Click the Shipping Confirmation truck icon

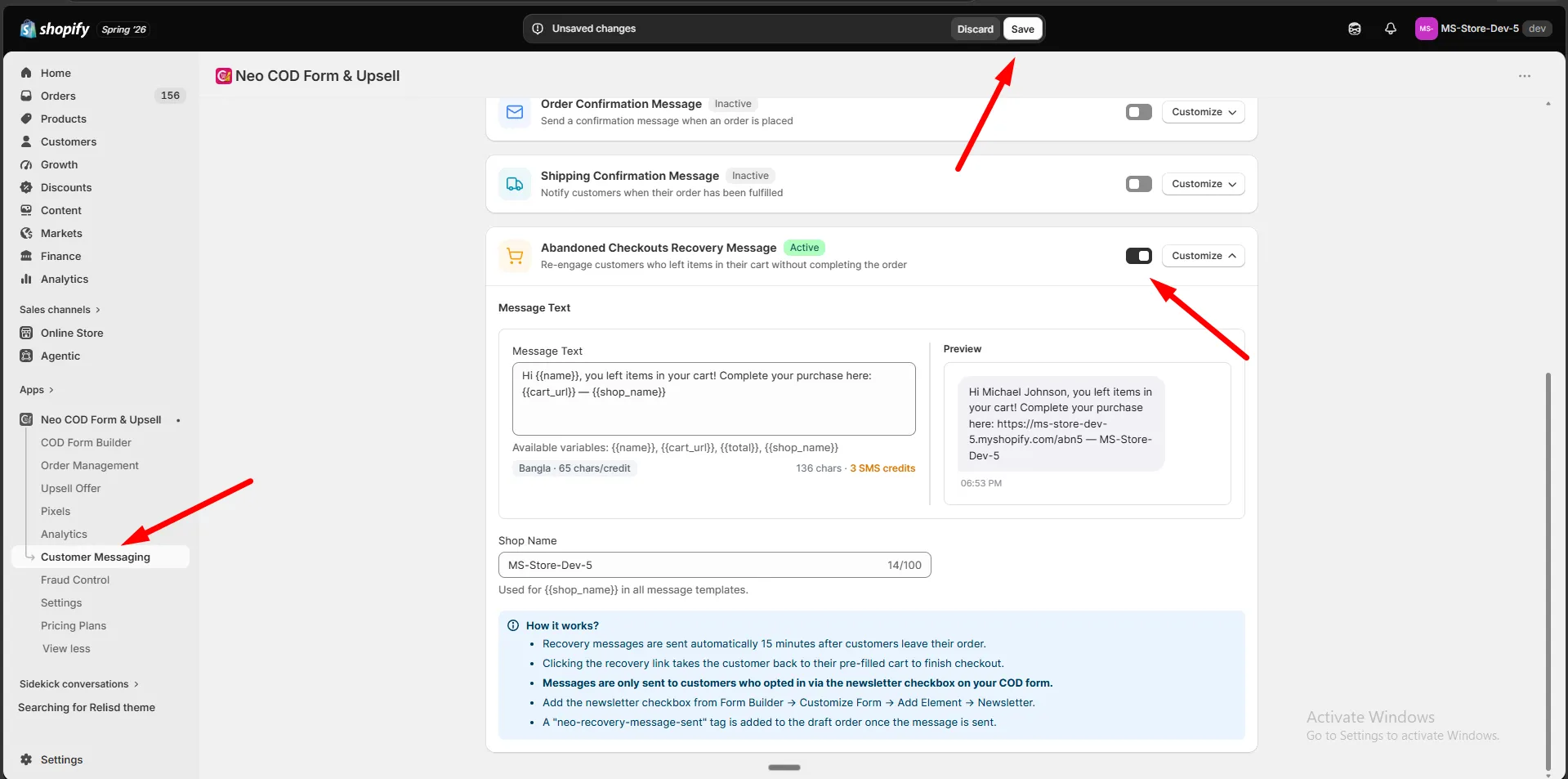pyautogui.click(x=515, y=184)
